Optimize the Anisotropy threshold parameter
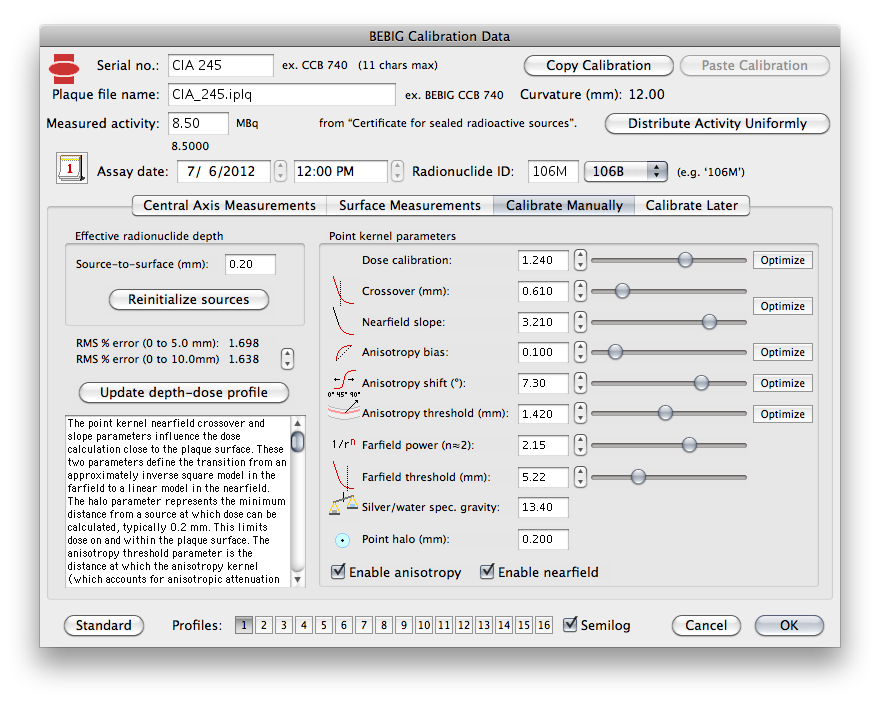 782,414
